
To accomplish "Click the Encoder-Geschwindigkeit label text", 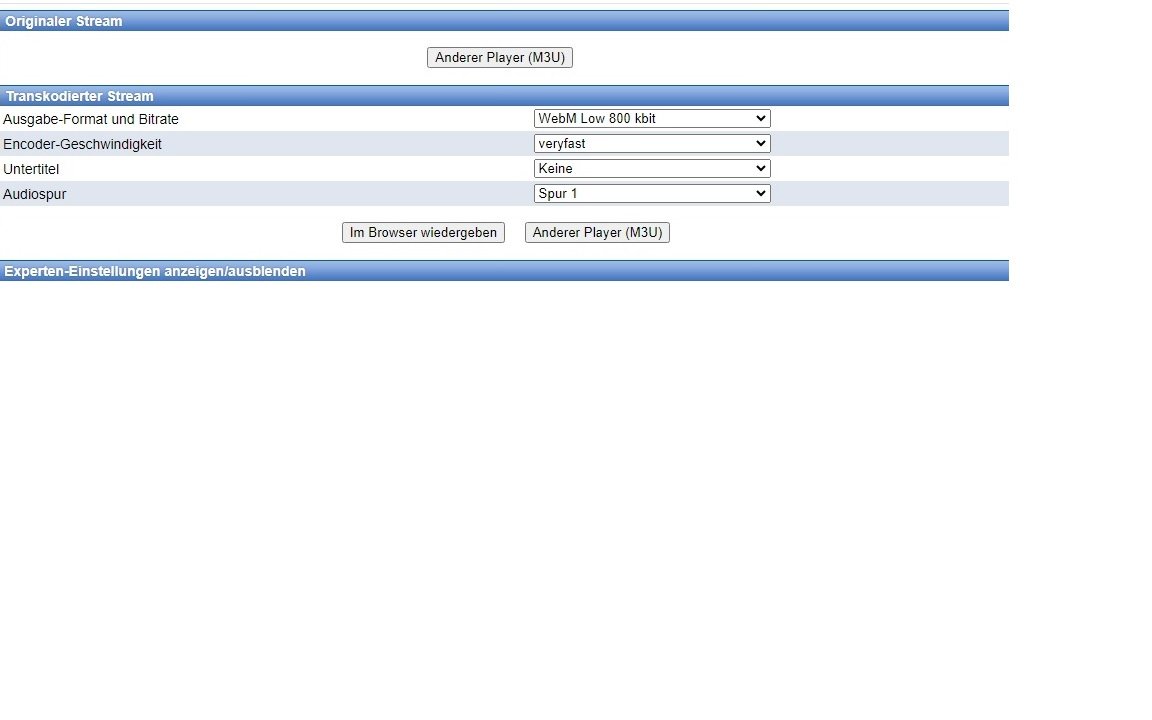I will point(82,144).
